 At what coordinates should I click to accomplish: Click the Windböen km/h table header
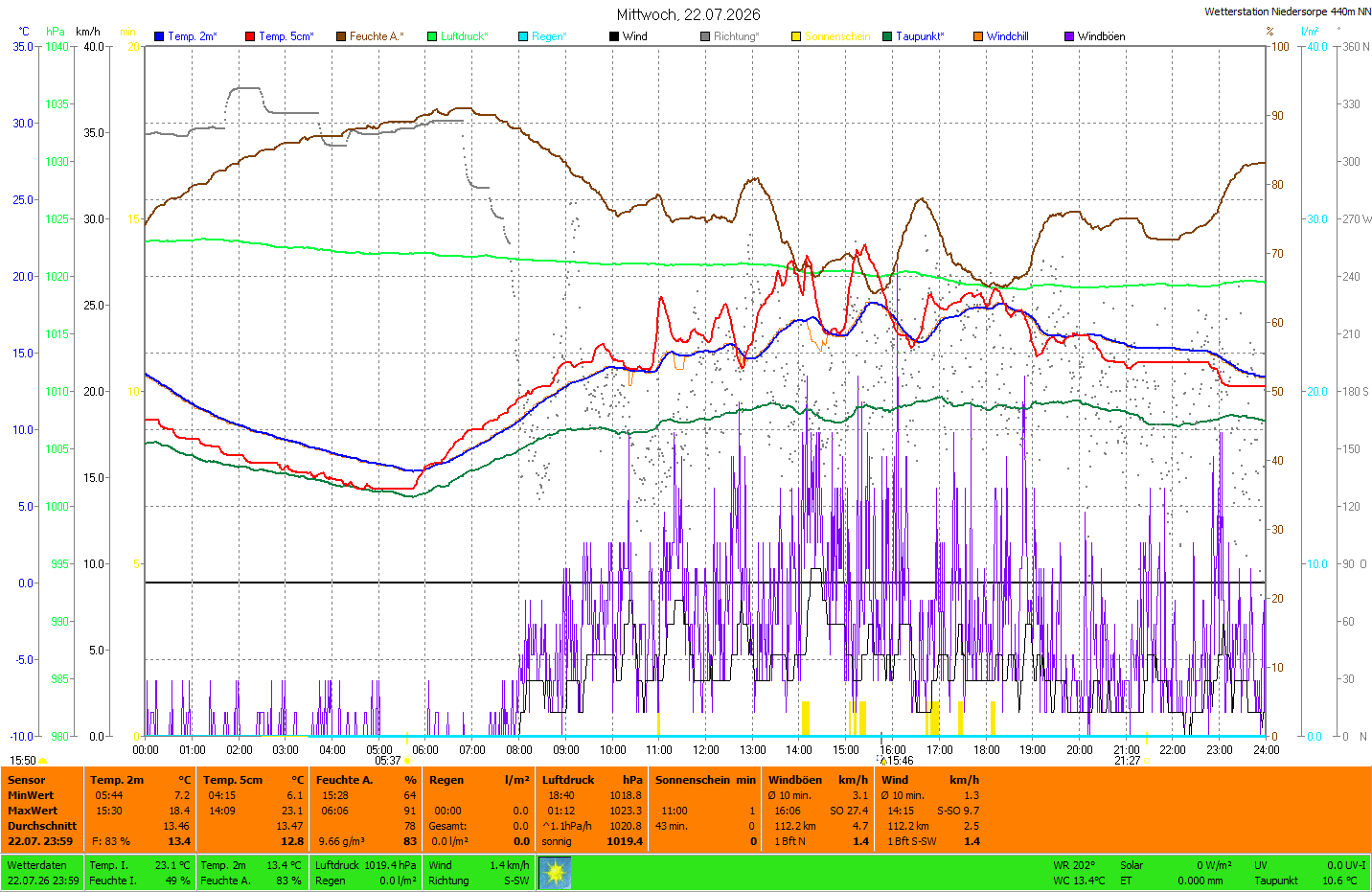click(x=818, y=780)
